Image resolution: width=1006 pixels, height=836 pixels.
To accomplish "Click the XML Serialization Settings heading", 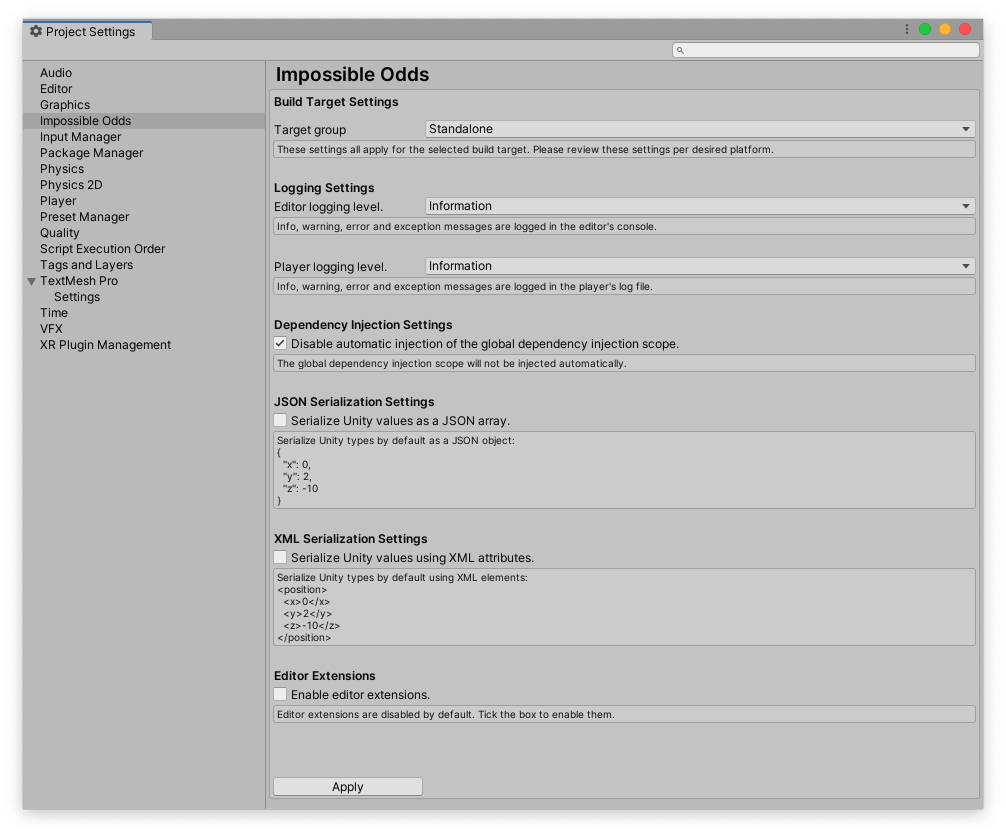I will 350,539.
